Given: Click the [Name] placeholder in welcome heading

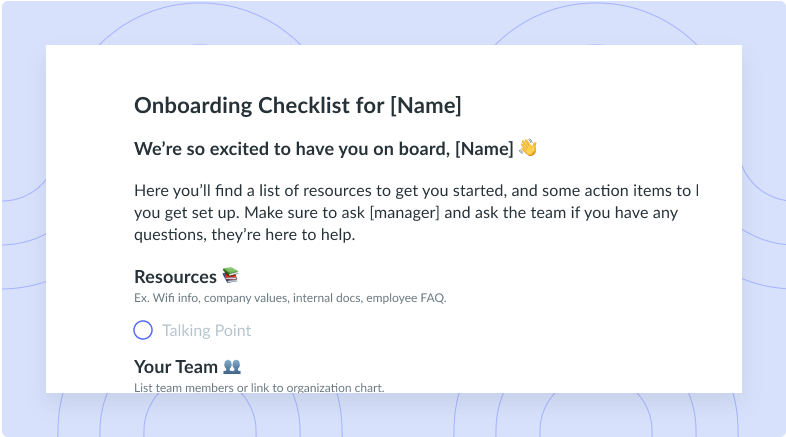Looking at the screenshot, I should 484,149.
